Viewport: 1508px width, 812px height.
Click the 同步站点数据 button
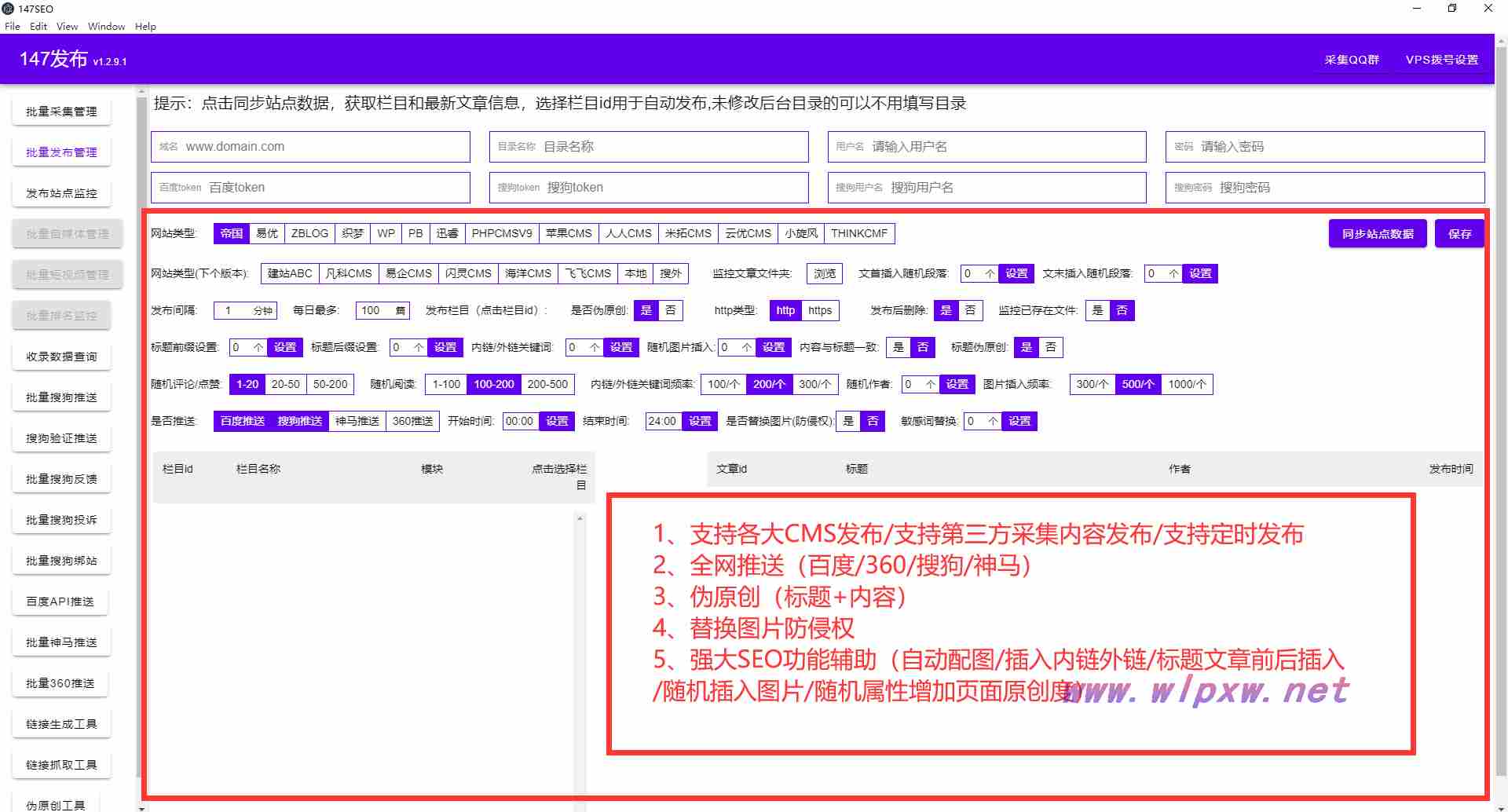click(x=1378, y=234)
